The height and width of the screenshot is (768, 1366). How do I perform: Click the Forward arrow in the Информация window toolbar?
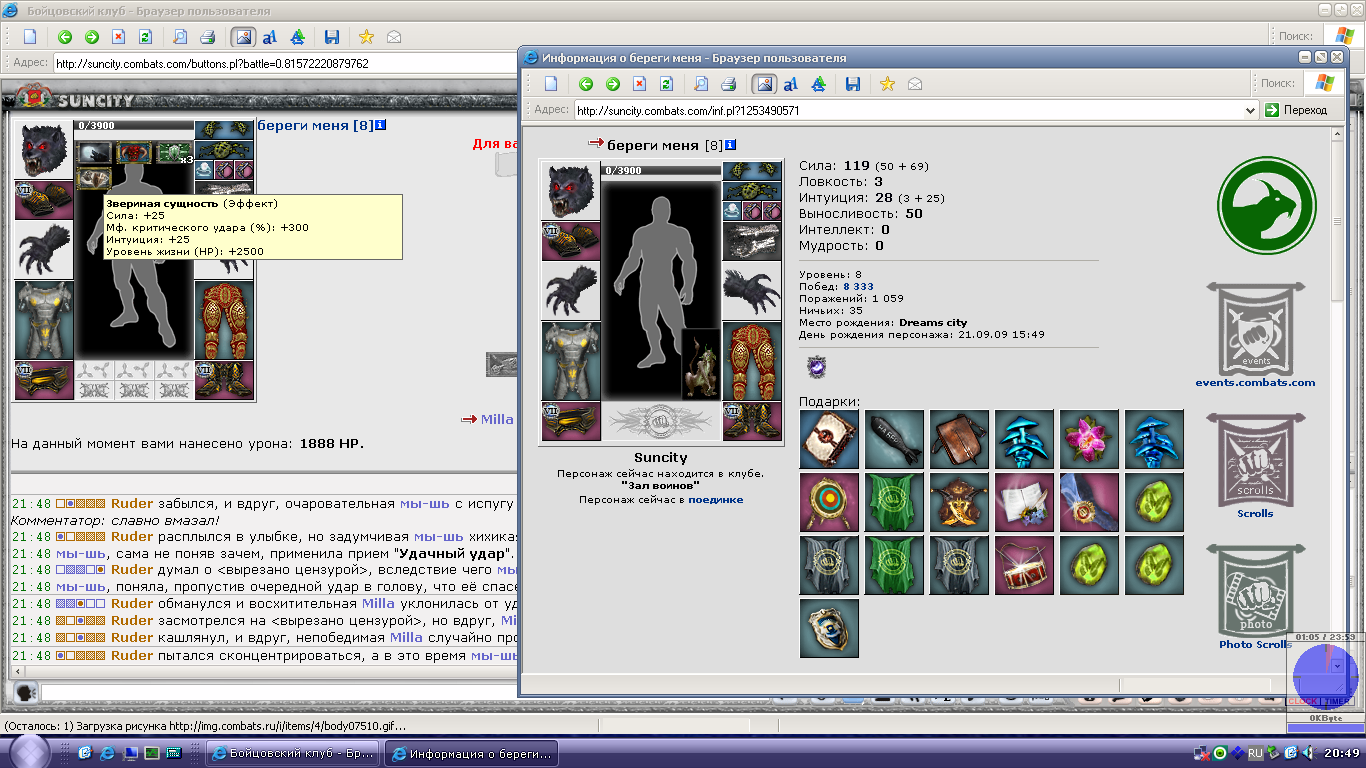click(x=613, y=84)
